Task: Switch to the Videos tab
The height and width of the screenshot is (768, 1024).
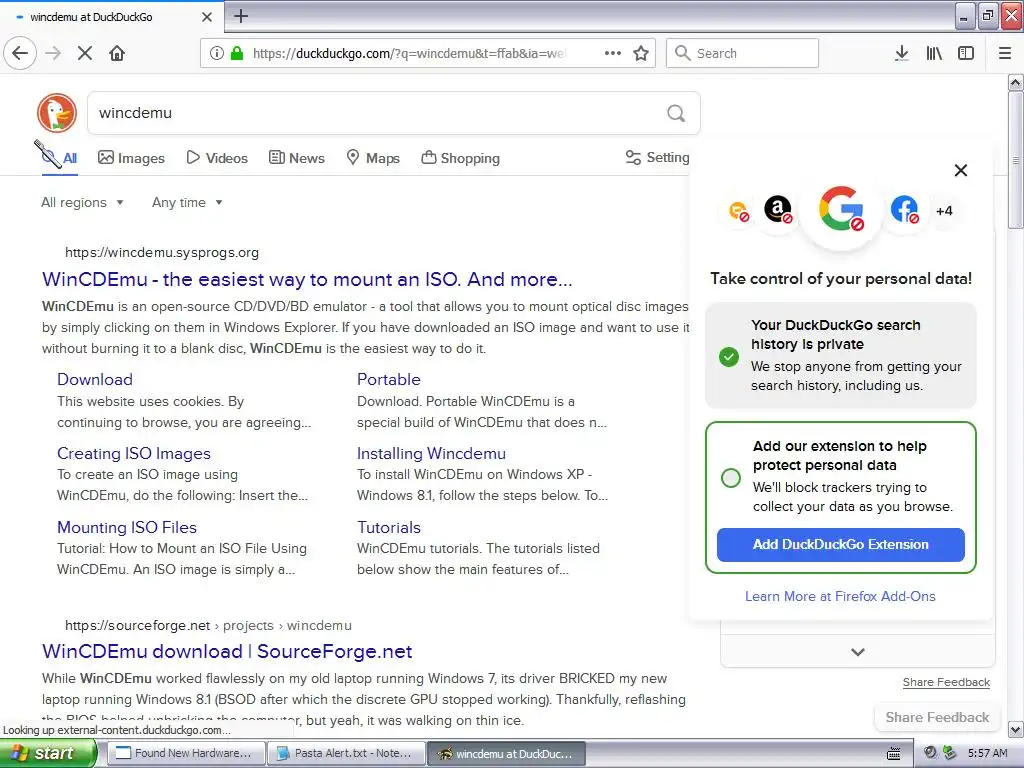Action: (x=217, y=158)
